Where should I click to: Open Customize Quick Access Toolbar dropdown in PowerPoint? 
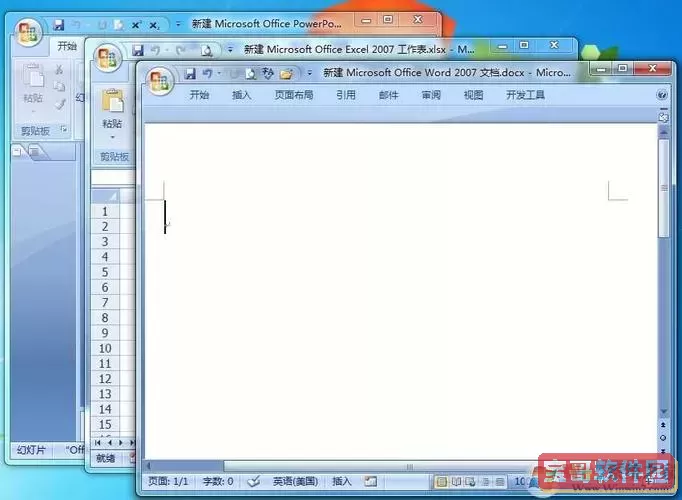(x=178, y=24)
